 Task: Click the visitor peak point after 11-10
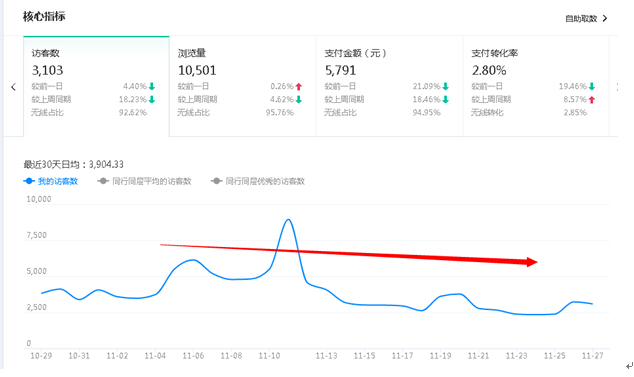tap(288, 220)
